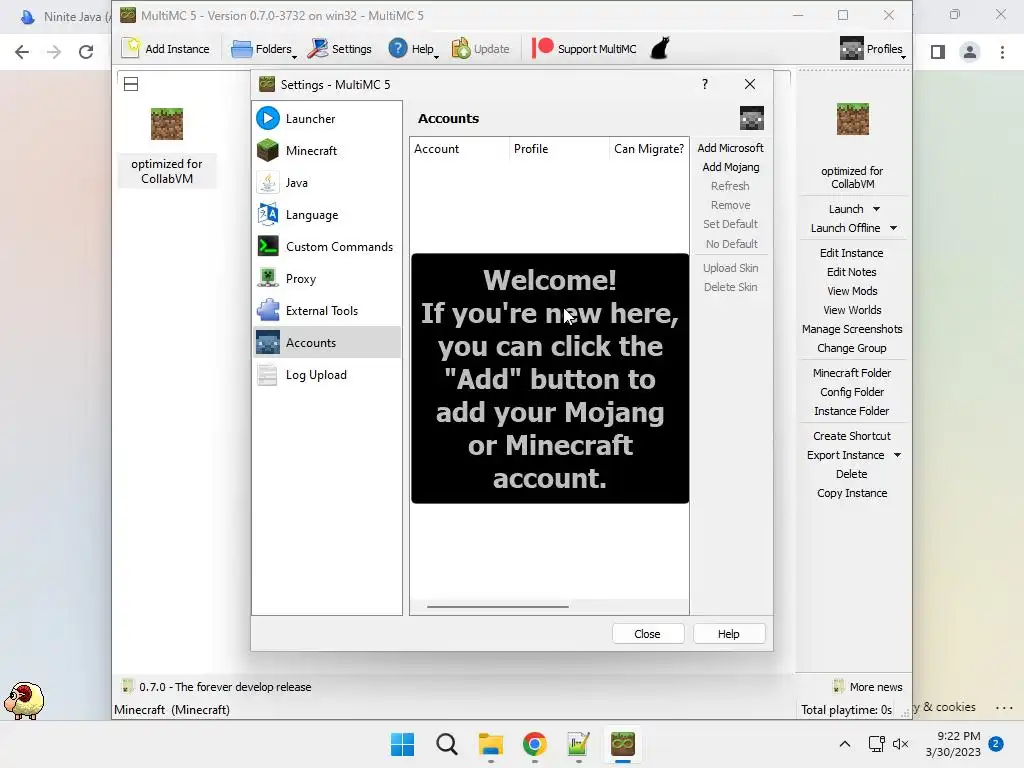Open the Language settings page
This screenshot has width=1024, height=768.
327,215
